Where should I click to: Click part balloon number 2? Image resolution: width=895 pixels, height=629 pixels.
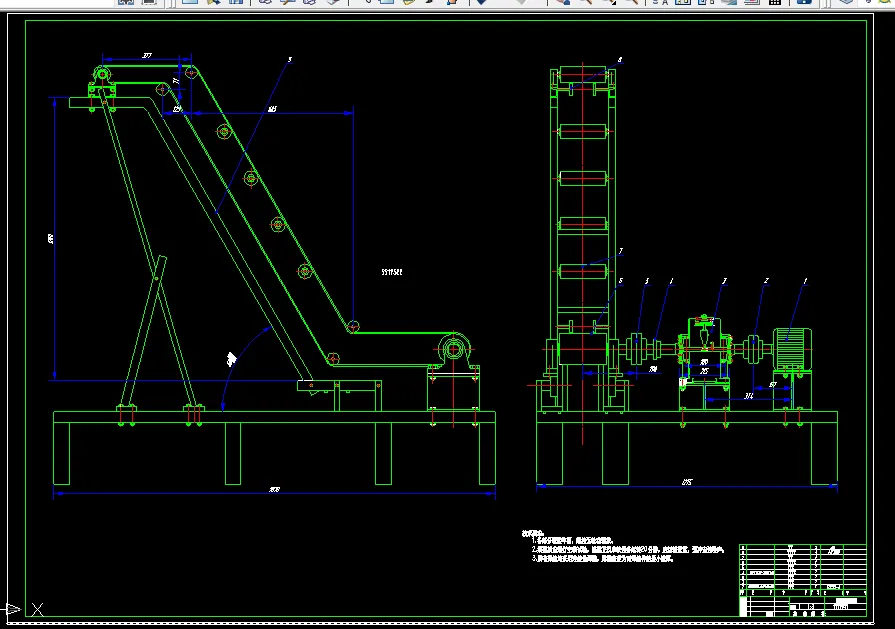[766, 281]
